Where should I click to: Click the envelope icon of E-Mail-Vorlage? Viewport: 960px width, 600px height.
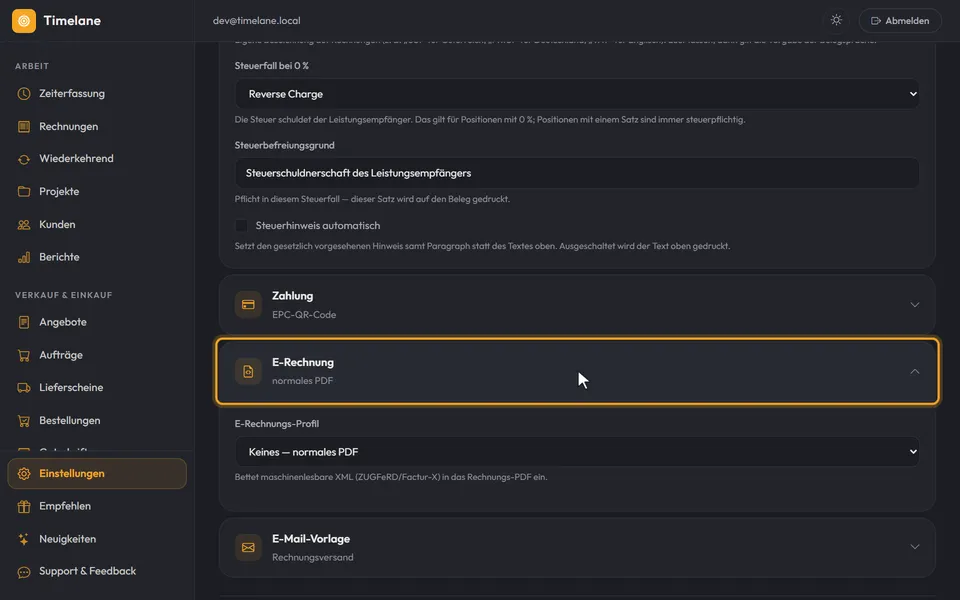click(248, 547)
